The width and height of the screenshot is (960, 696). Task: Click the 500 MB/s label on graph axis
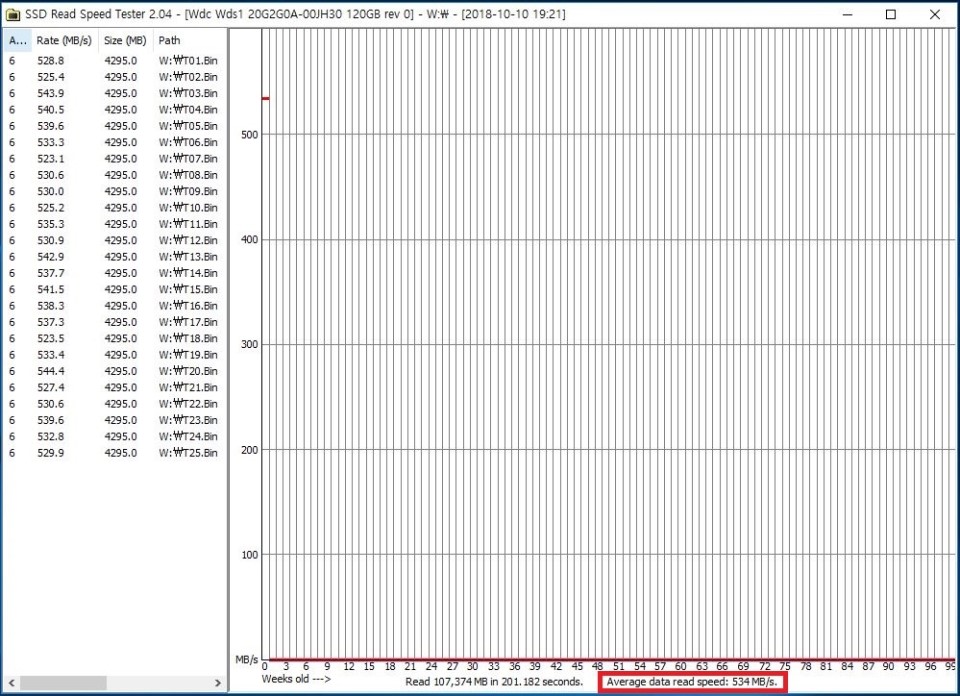[x=250, y=135]
